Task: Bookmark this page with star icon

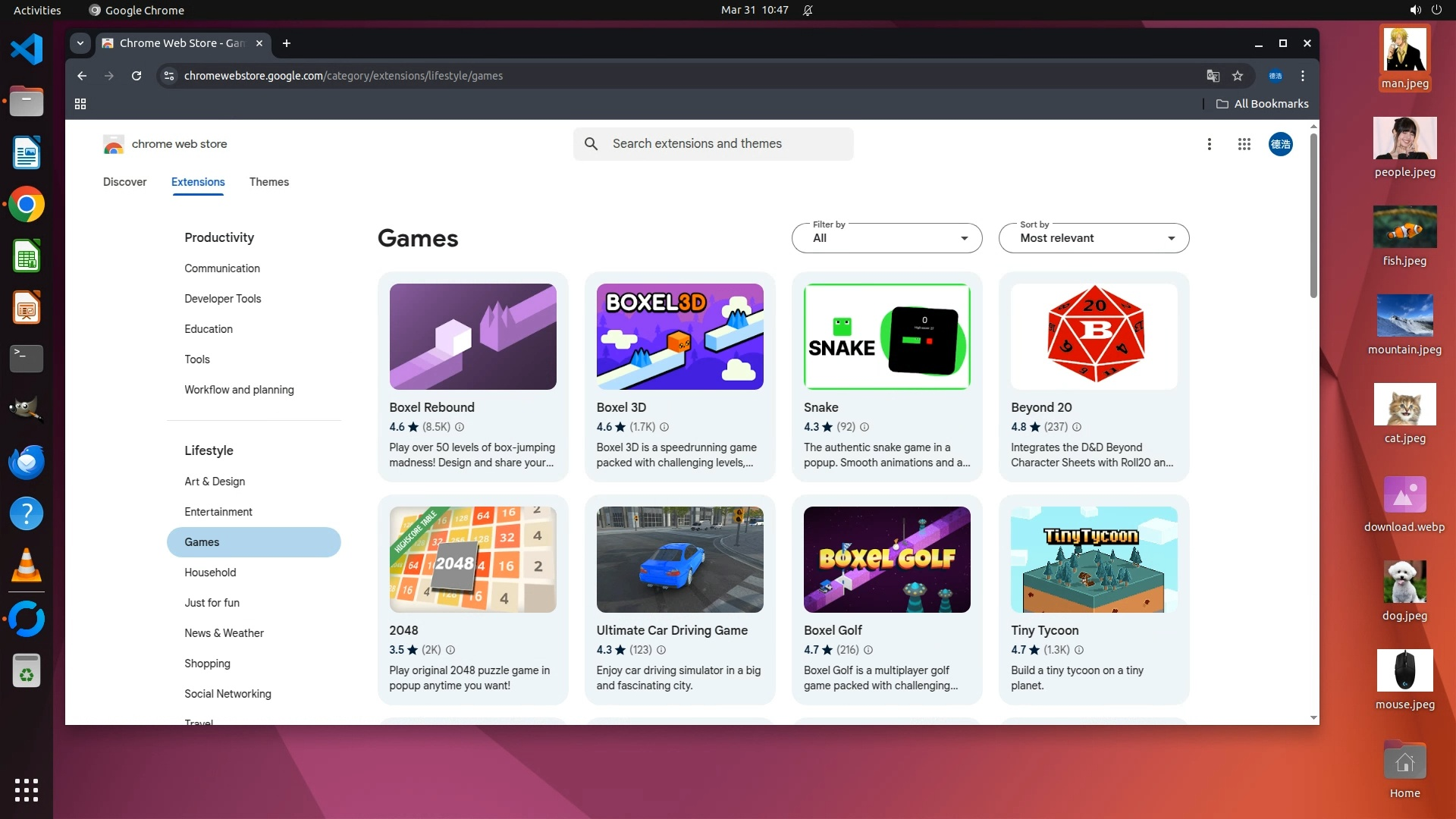Action: (1238, 76)
